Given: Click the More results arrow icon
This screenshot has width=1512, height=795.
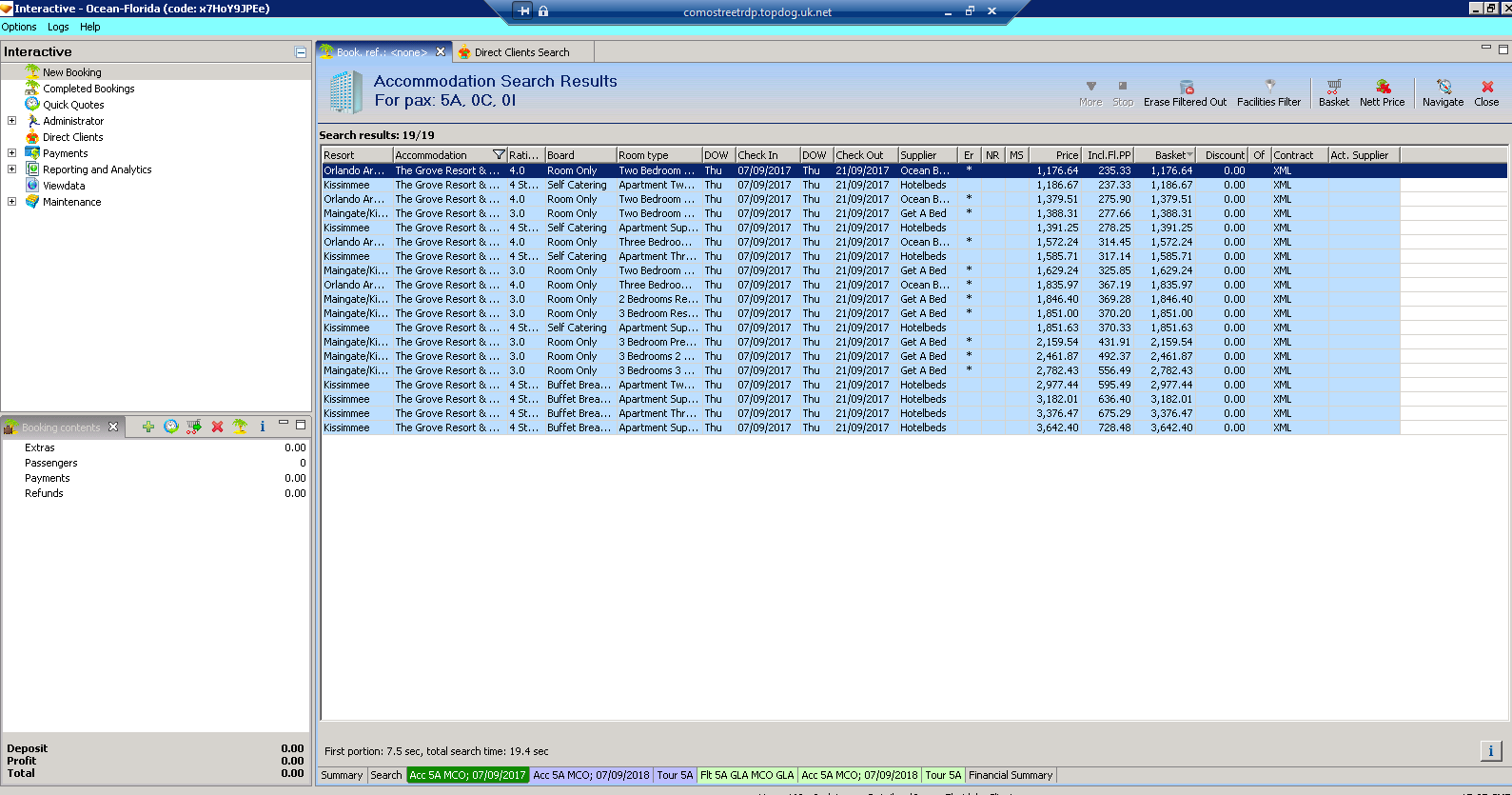Looking at the screenshot, I should pyautogui.click(x=1090, y=87).
